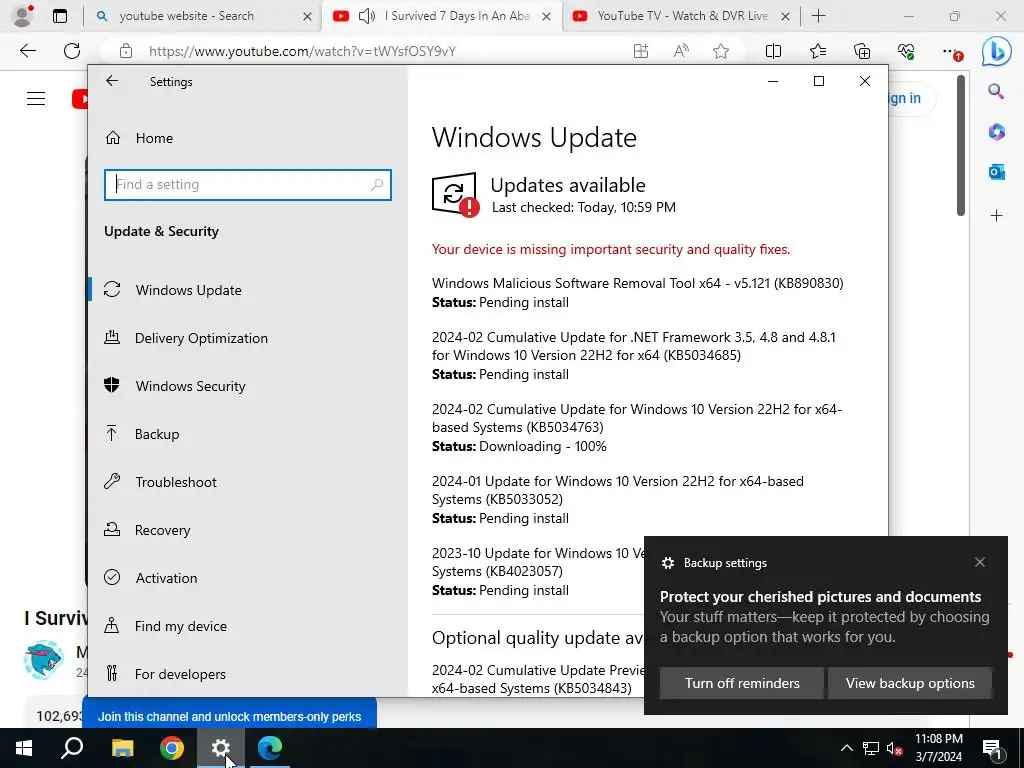Add a sidebar app with plus icon

996,216
